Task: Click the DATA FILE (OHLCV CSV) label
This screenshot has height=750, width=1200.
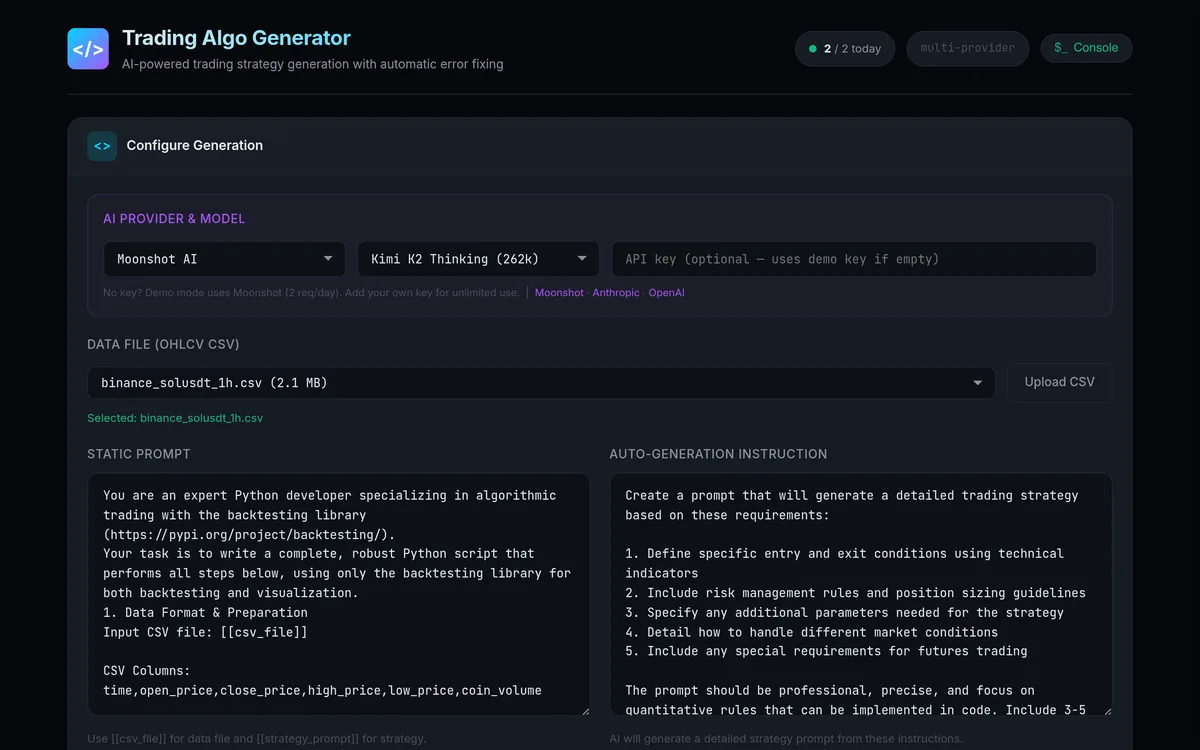Action: tap(163, 345)
